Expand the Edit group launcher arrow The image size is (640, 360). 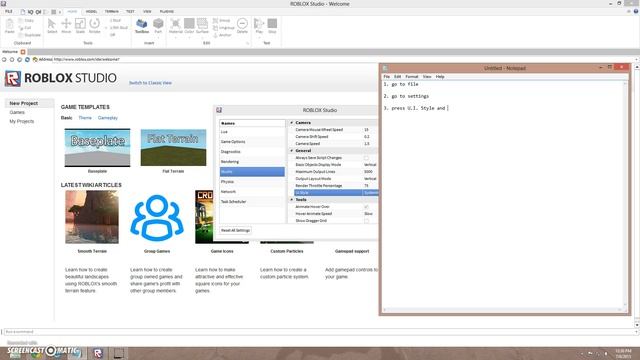[247, 43]
